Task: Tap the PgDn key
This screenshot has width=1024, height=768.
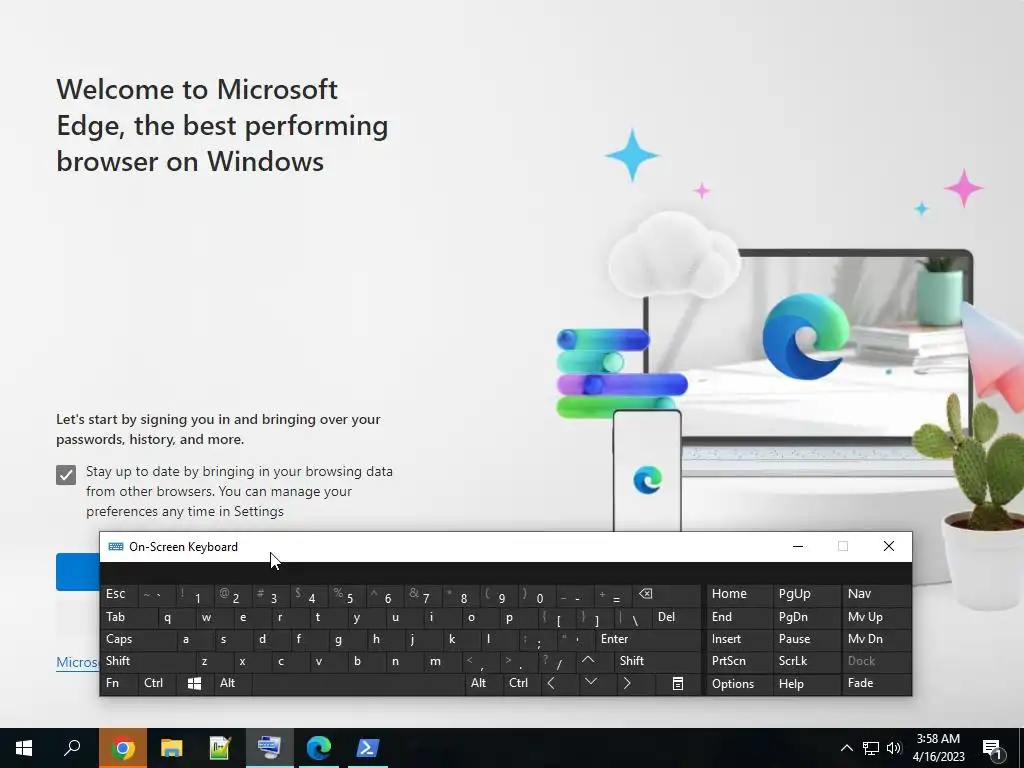Action: pyautogui.click(x=806, y=616)
